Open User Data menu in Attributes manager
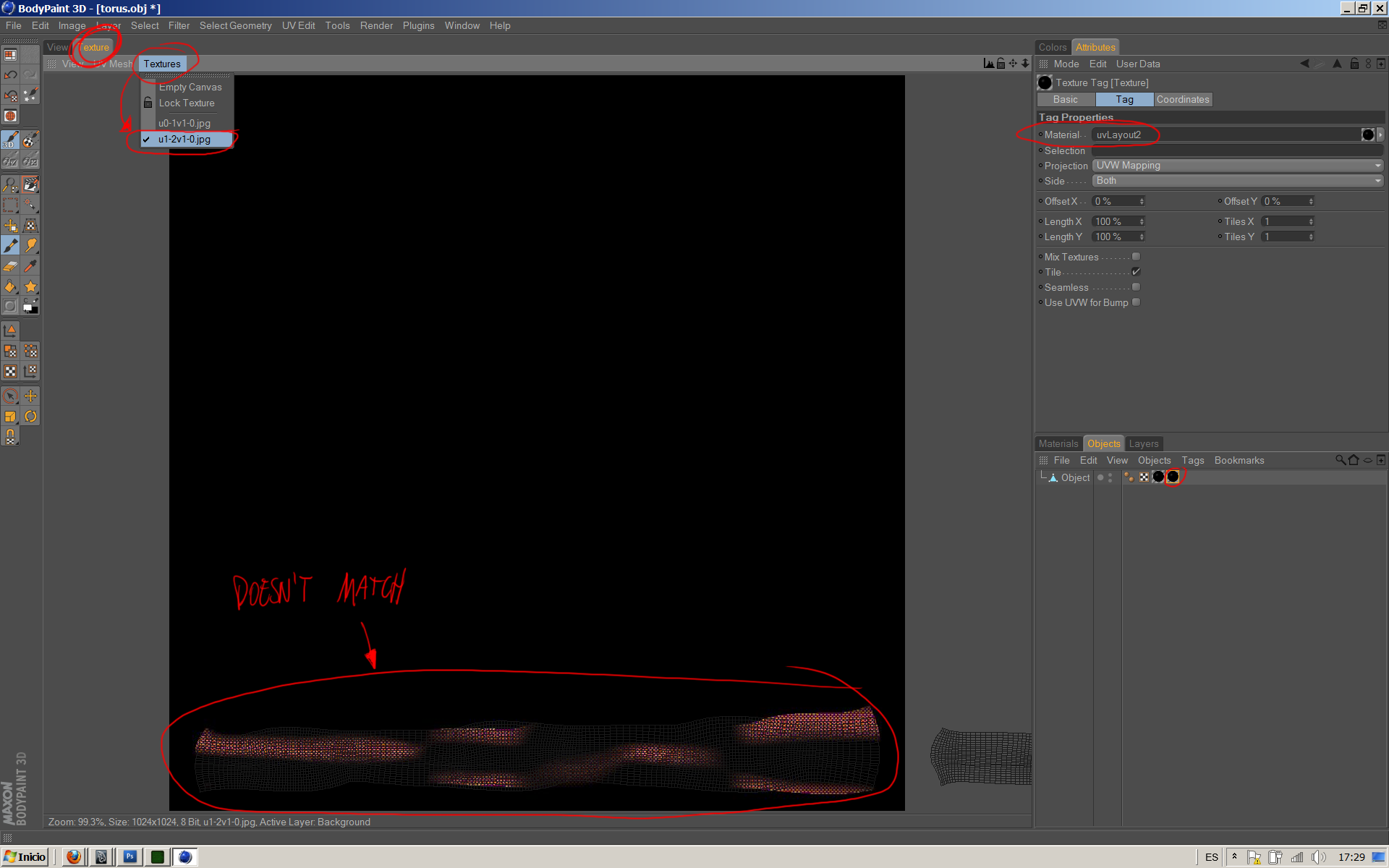 click(x=1138, y=64)
